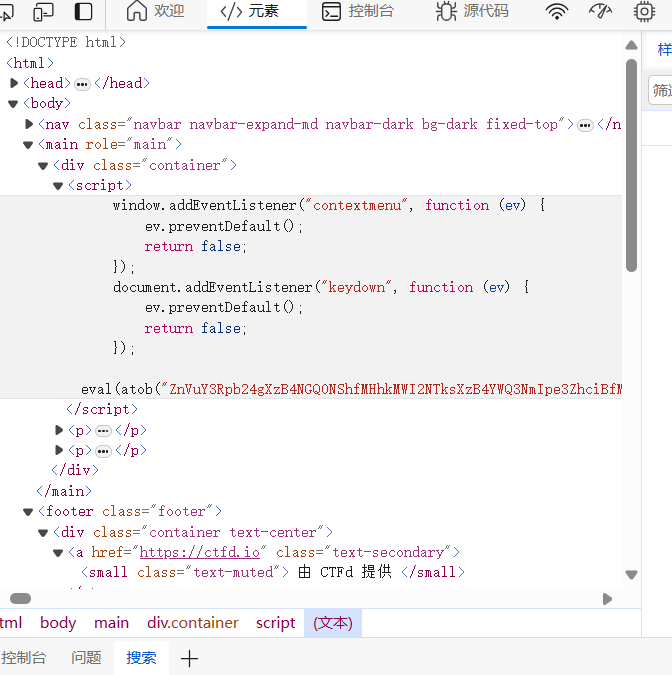Toggle device emulation mode icon

(x=43, y=12)
